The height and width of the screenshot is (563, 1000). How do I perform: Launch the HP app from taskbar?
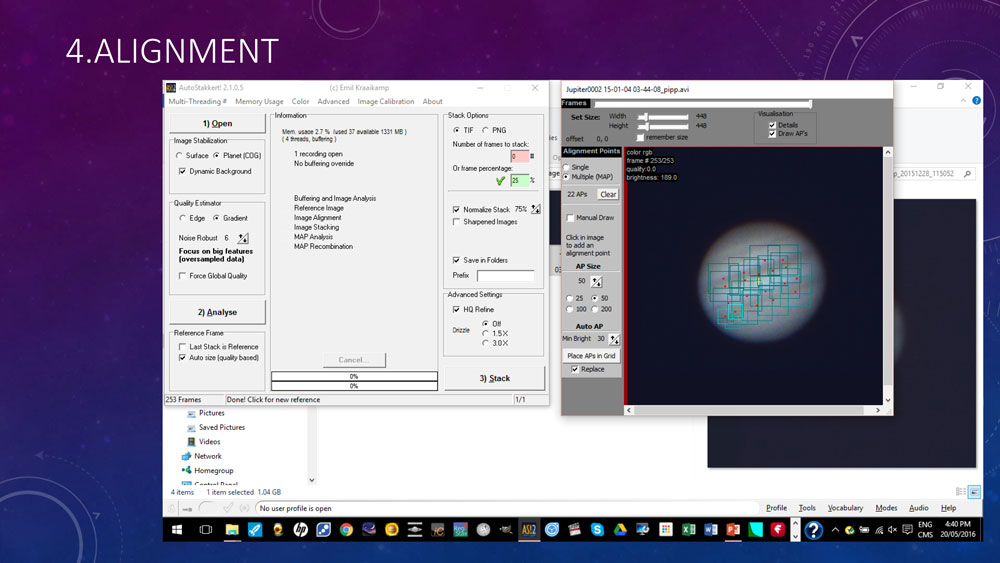point(300,530)
